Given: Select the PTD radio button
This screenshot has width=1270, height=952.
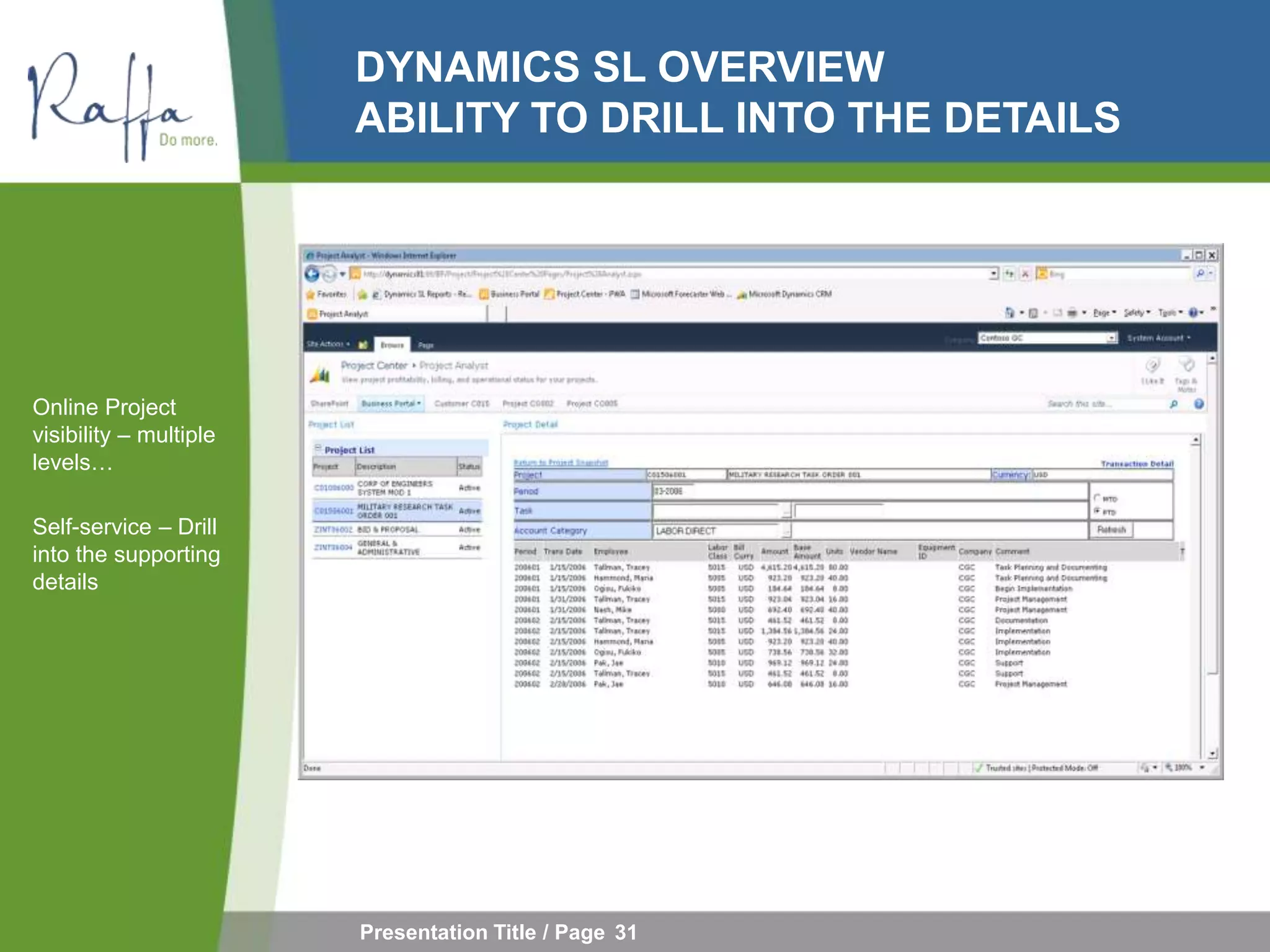Looking at the screenshot, I should coord(1097,511).
